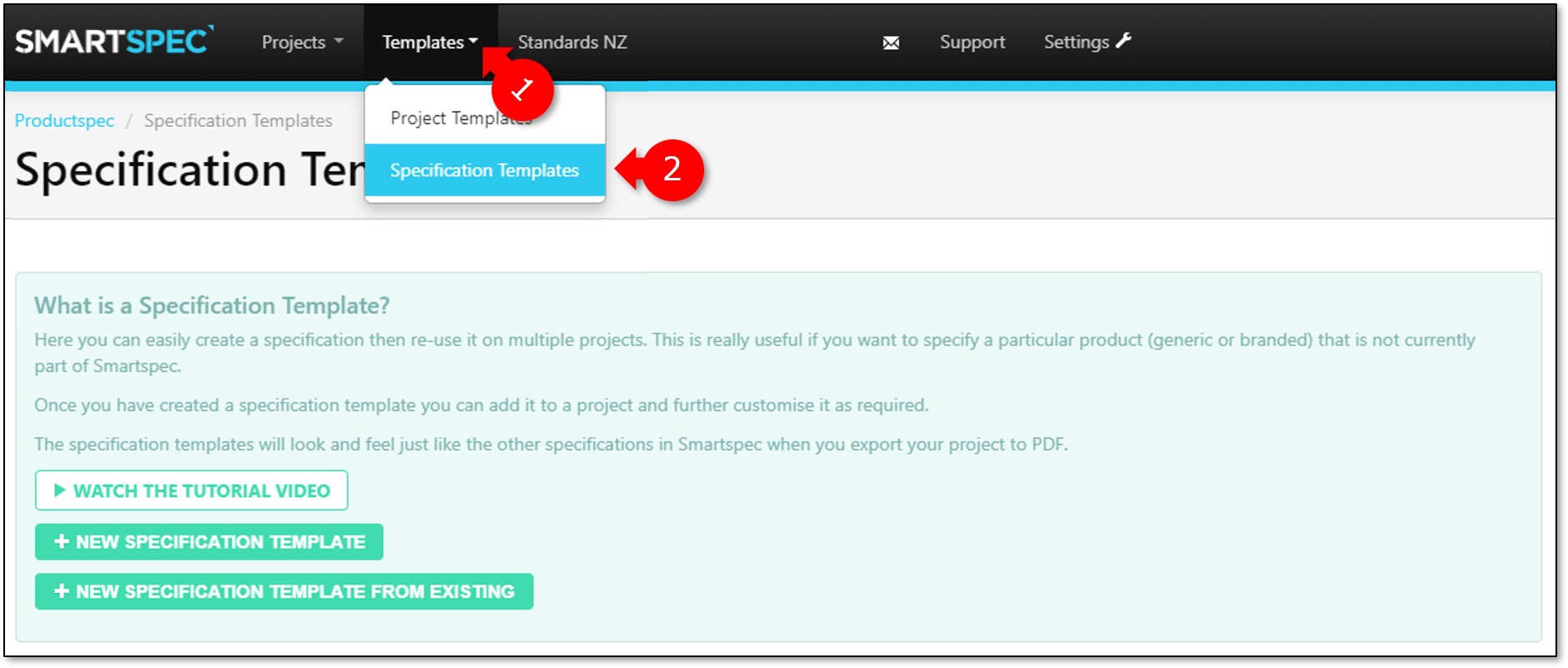Click play triangle icon on tutorial video button
Screen dimensions: 1568x668
coord(59,490)
